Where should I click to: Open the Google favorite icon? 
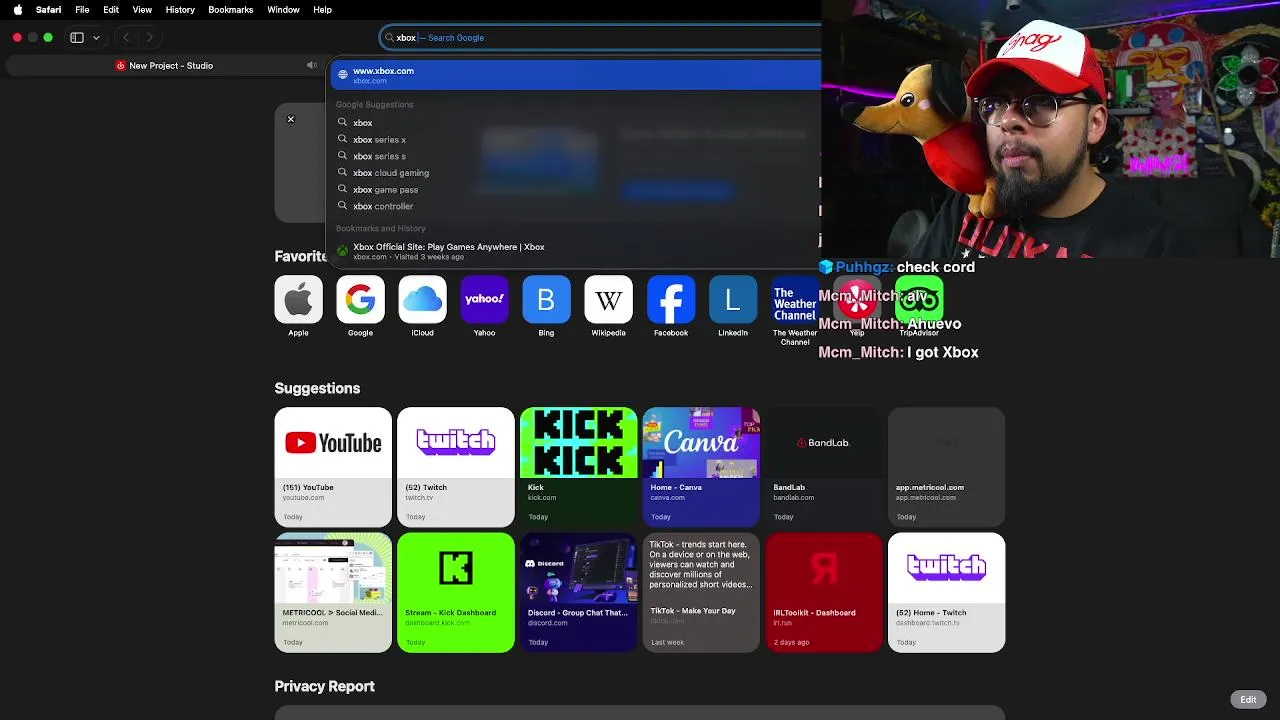[x=360, y=299]
